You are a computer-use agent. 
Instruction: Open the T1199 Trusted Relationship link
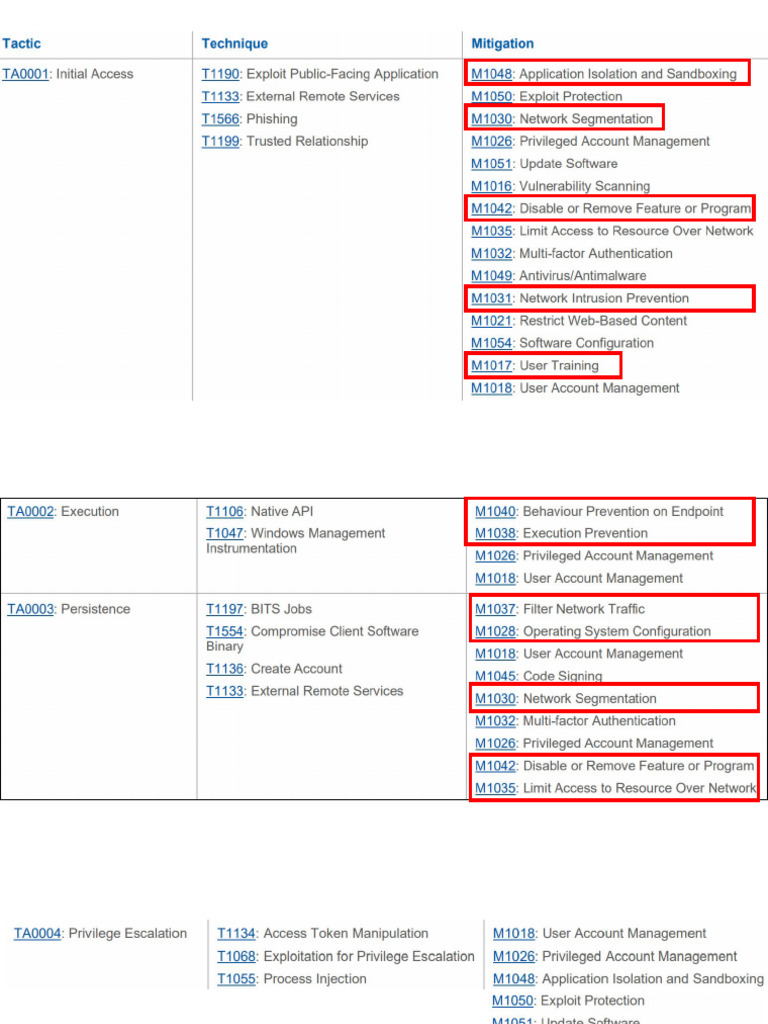pos(220,141)
